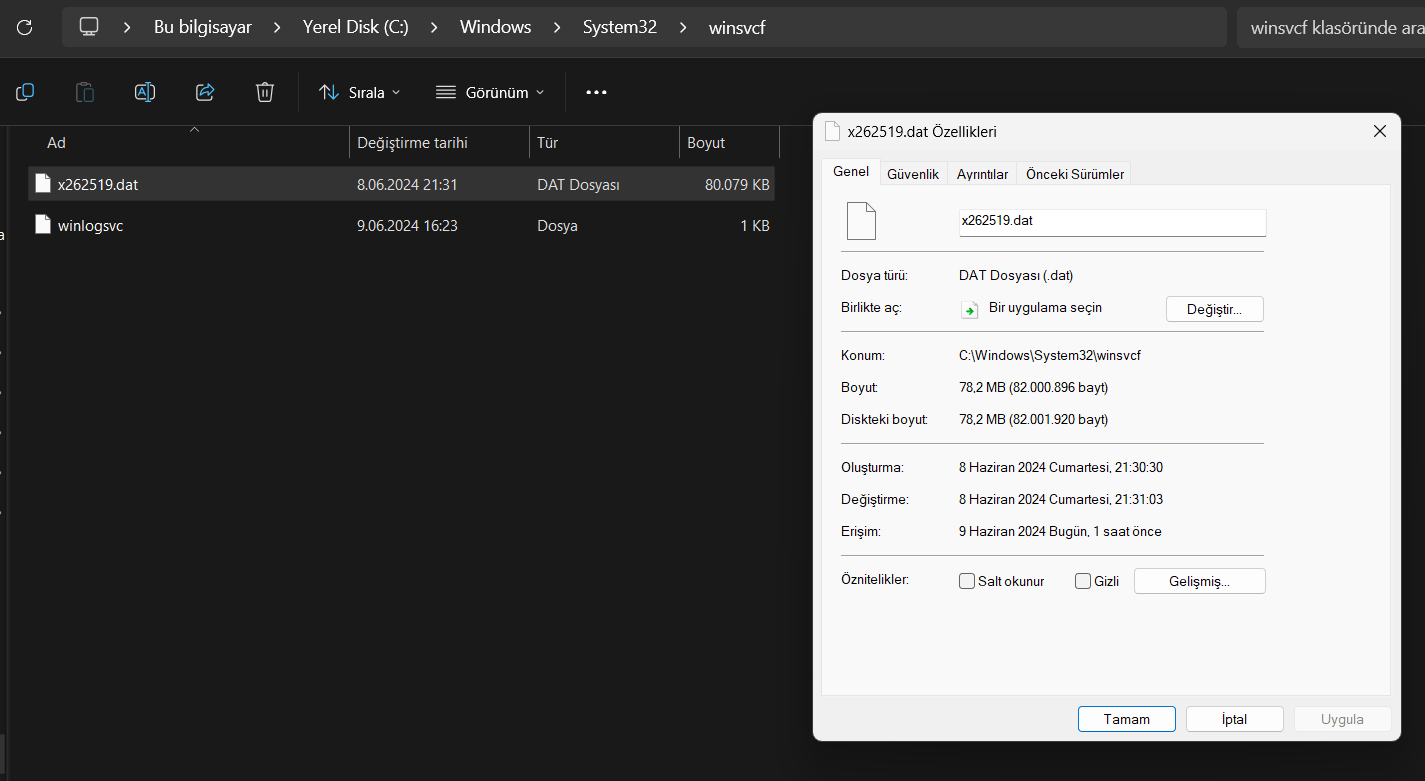Click Bu bilgisayar in the address bar
This screenshot has height=781, width=1425.
click(x=203, y=27)
